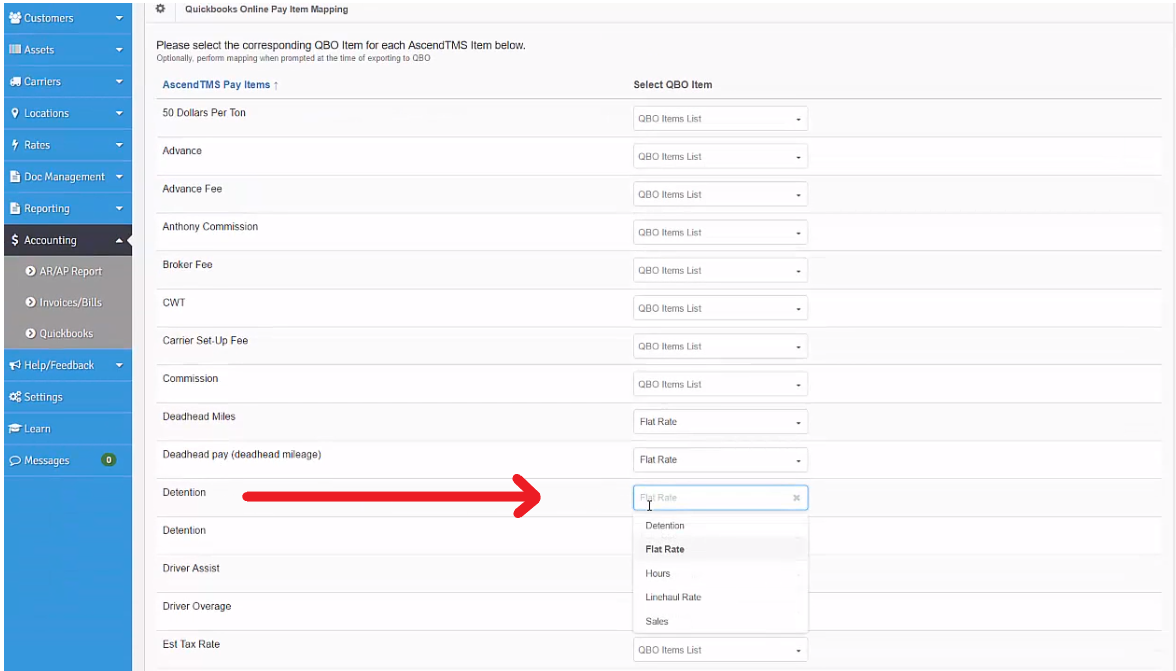Click the Est Tax Rate row label

coord(191,644)
